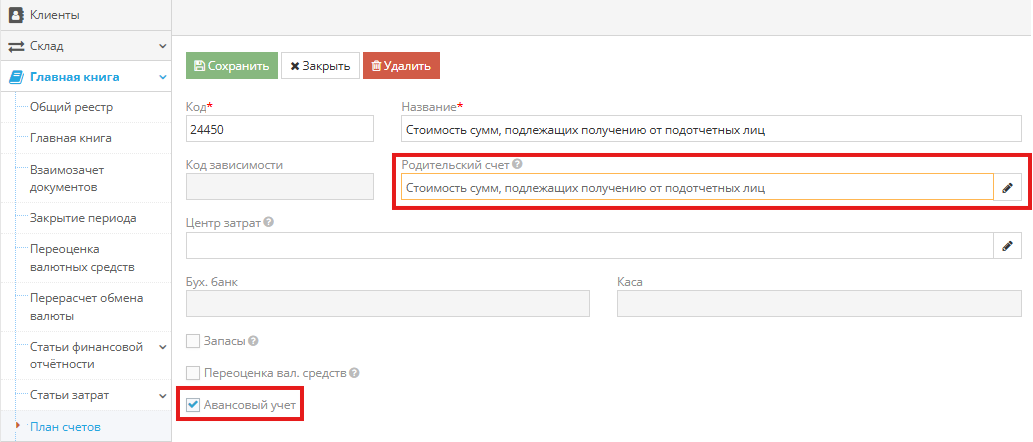Click the Склад arrows icon in sidebar
Screen dimensions: 1033x442
(x=16, y=46)
